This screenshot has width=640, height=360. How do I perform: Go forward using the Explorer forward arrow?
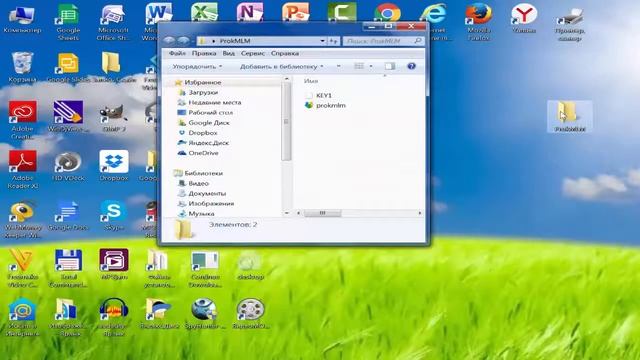tap(184, 40)
